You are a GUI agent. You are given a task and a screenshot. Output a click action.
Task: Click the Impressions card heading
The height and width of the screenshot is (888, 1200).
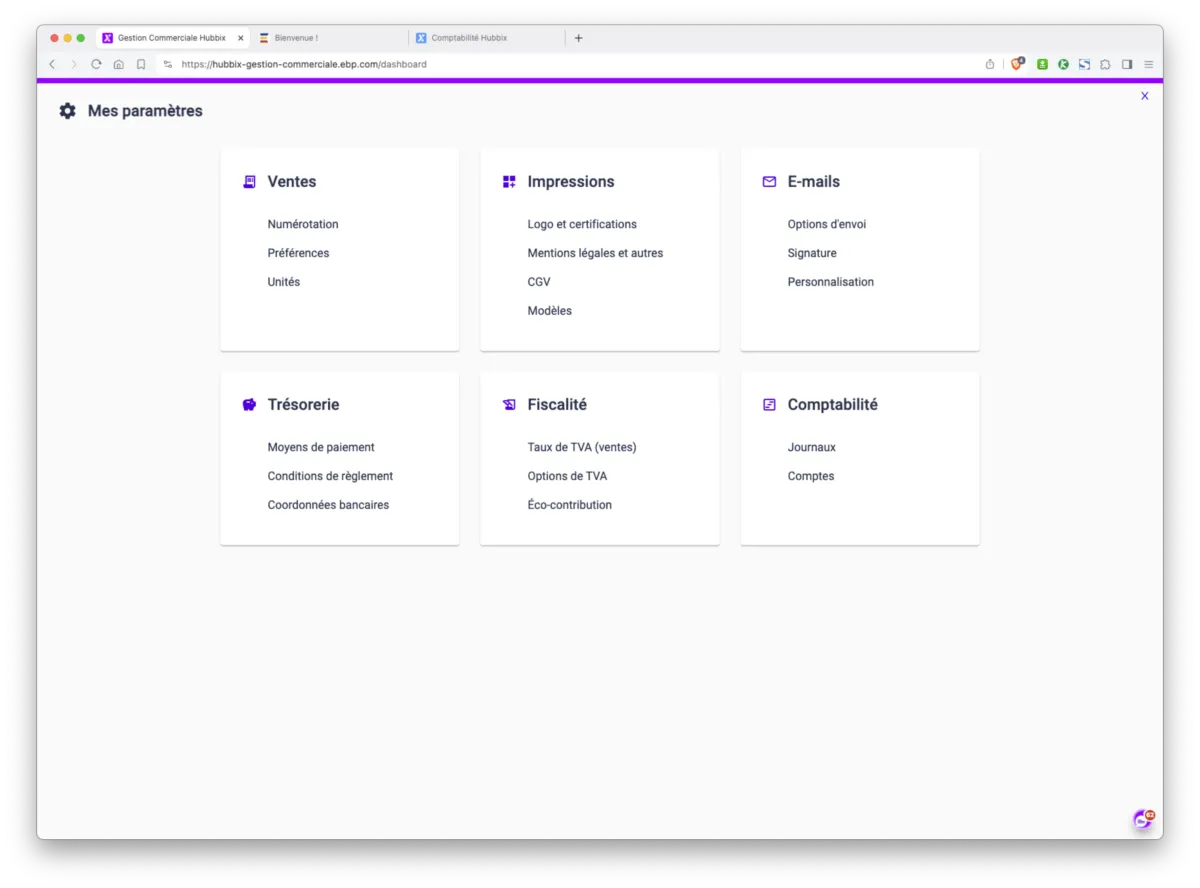pyautogui.click(x=571, y=182)
